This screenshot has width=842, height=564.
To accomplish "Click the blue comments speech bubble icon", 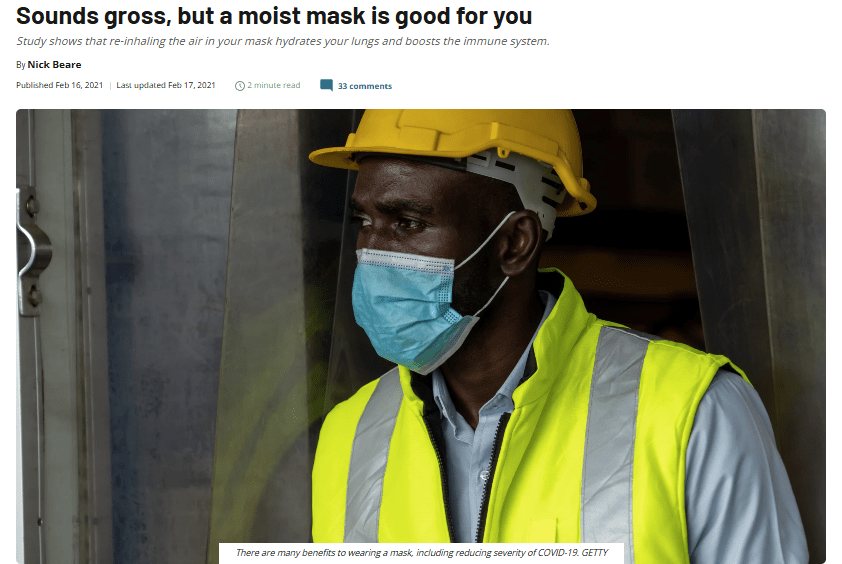I will [326, 85].
